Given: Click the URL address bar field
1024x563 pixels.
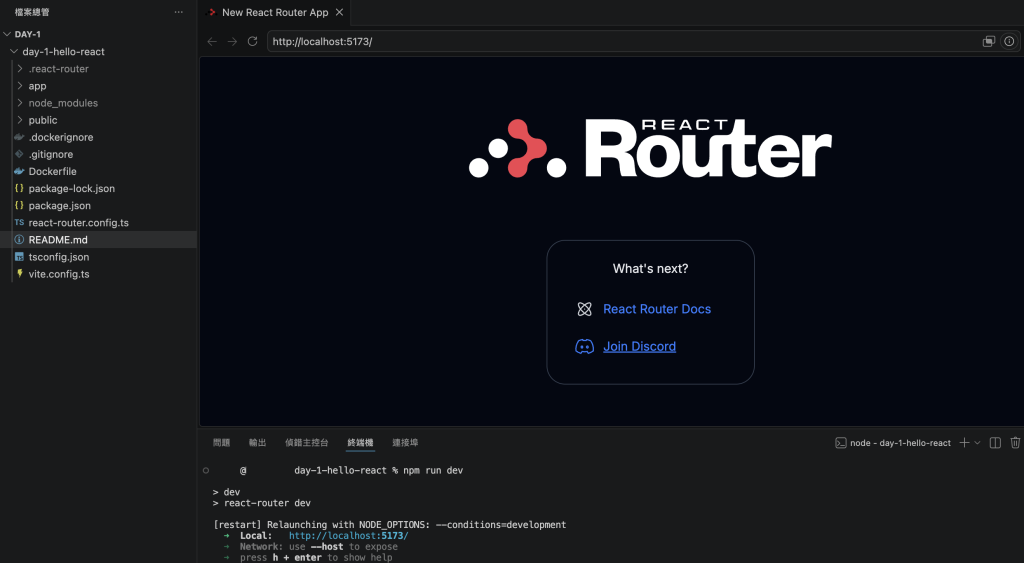Looking at the screenshot, I should 622,41.
